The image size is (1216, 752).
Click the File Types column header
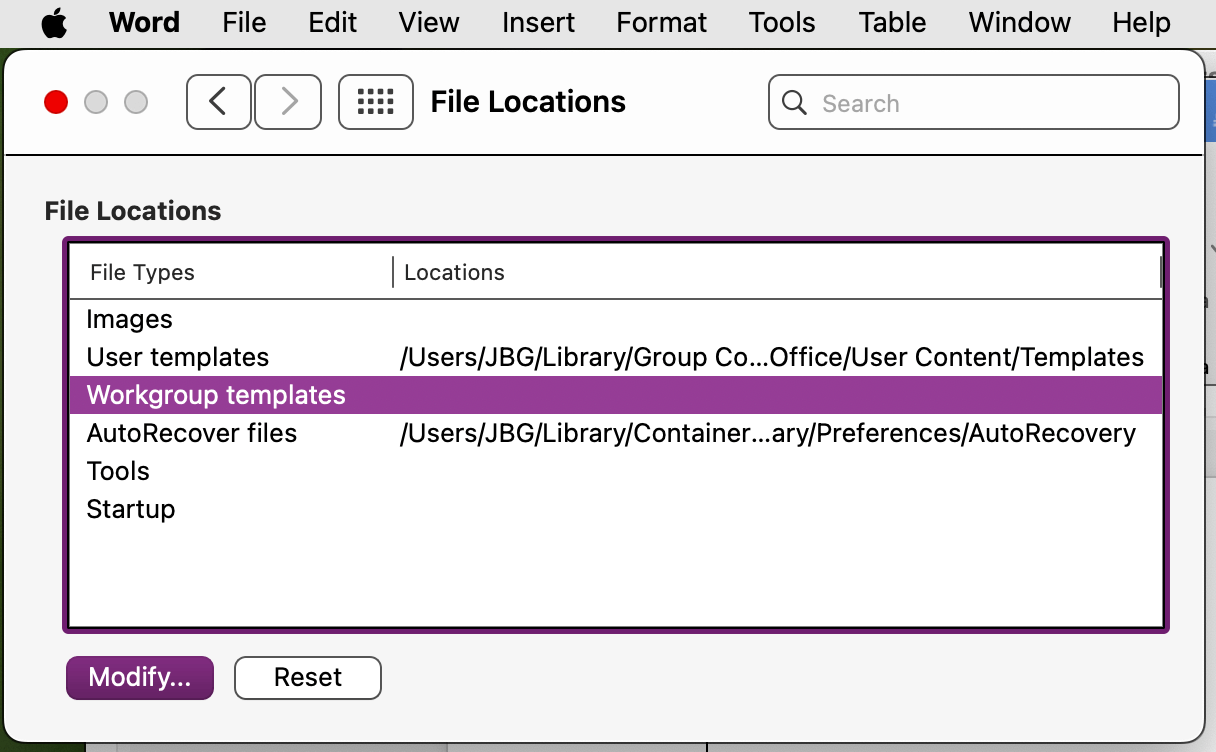point(231,273)
